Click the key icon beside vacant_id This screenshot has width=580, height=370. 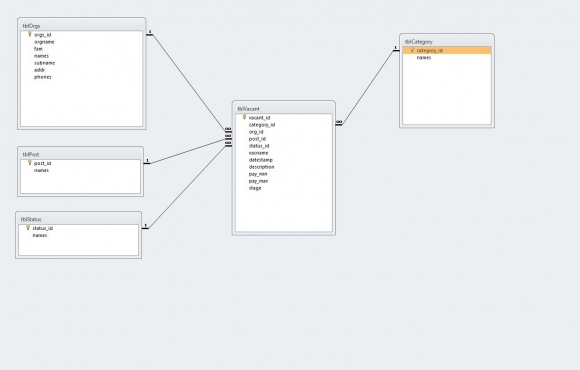coord(244,117)
